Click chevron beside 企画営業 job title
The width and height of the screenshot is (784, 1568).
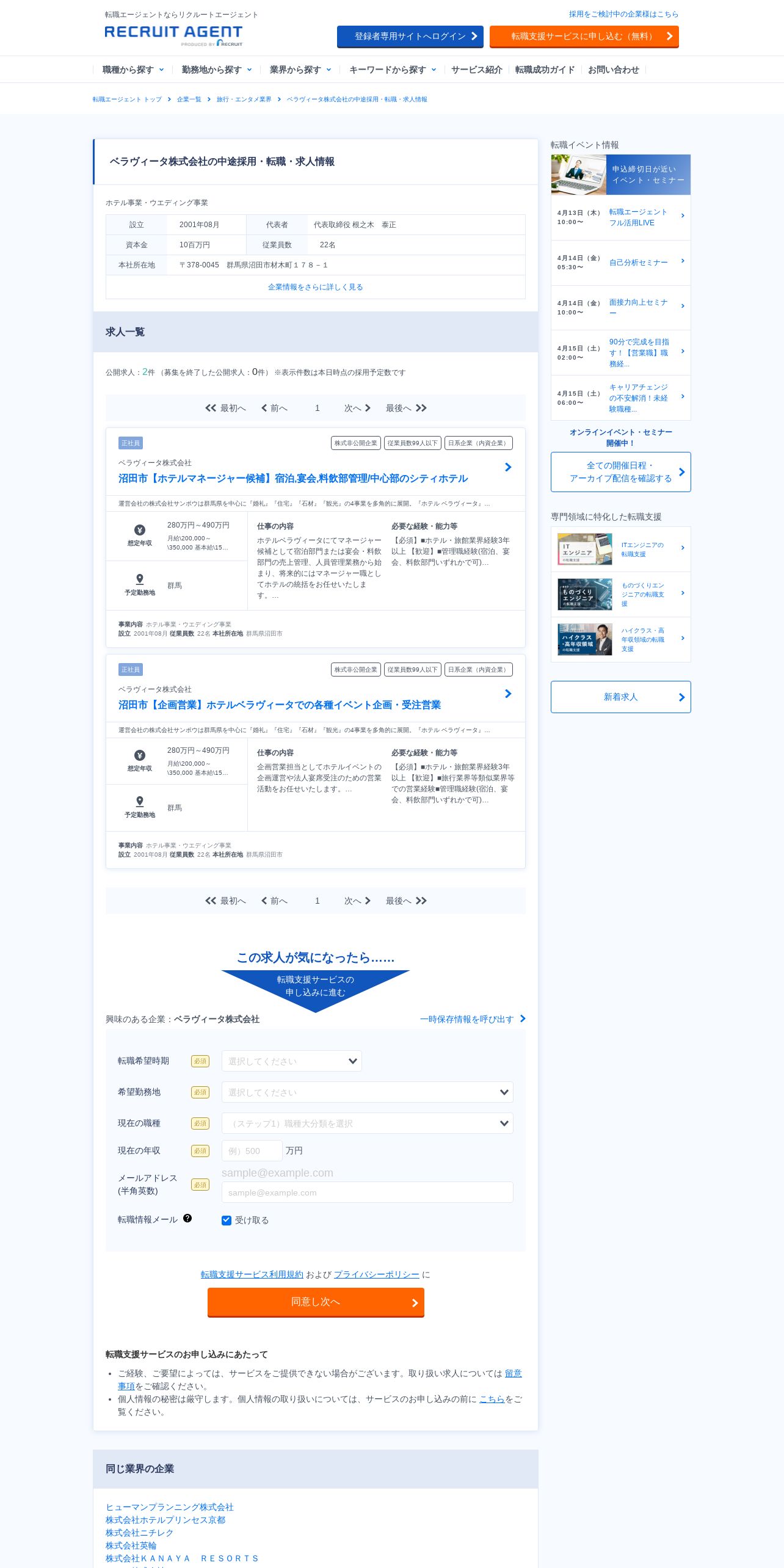(508, 694)
